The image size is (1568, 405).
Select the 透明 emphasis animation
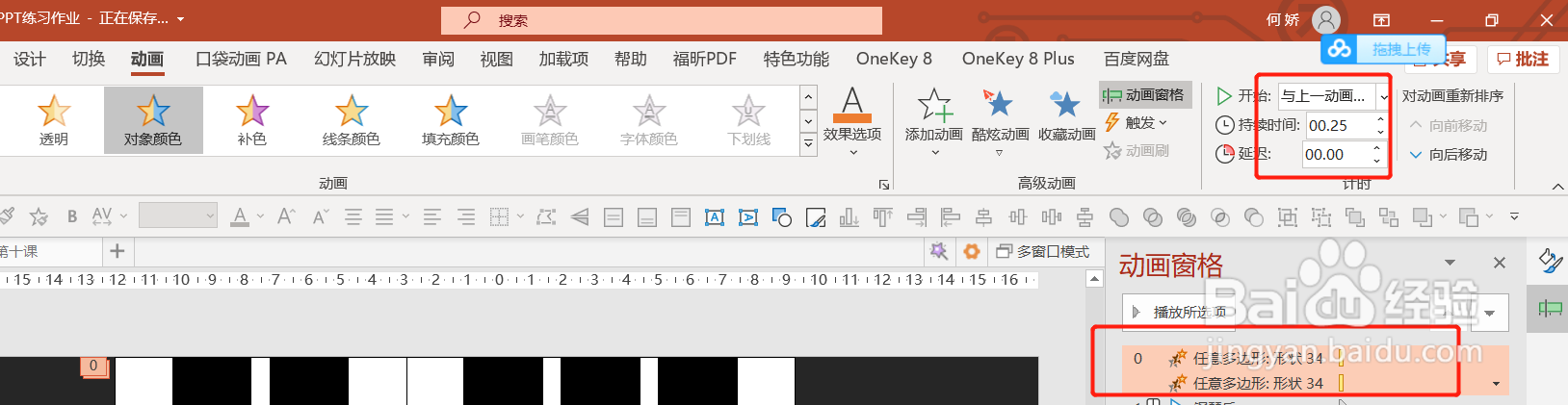click(x=53, y=120)
